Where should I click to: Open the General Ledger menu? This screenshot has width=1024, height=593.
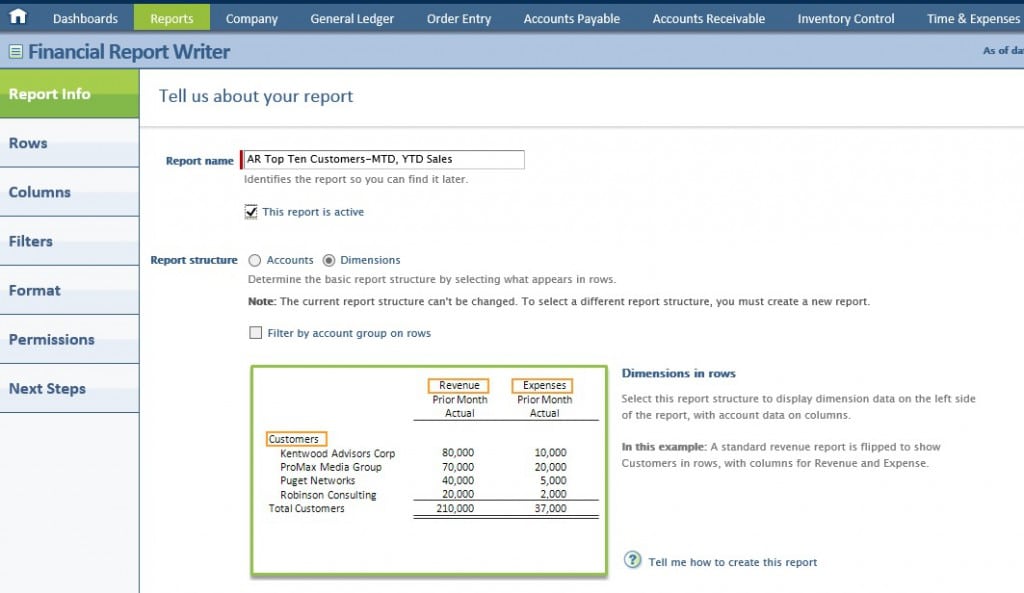[x=352, y=18]
